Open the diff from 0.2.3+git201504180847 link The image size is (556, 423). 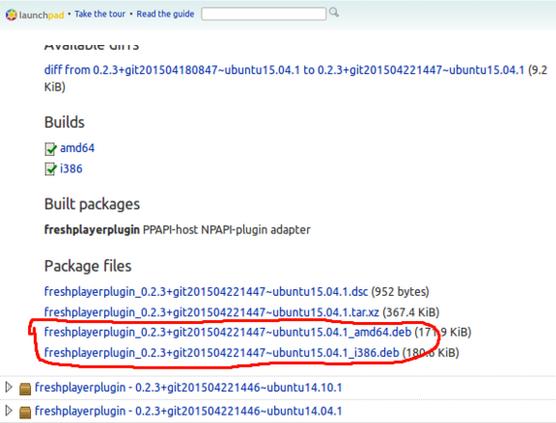(x=284, y=70)
